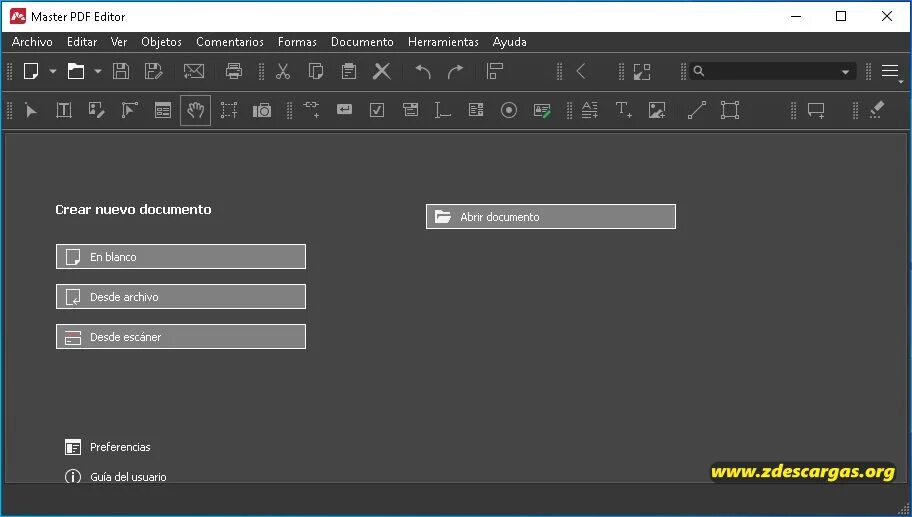This screenshot has height=517, width=912.
Task: Select the Select Text marquee tool
Action: pos(229,110)
